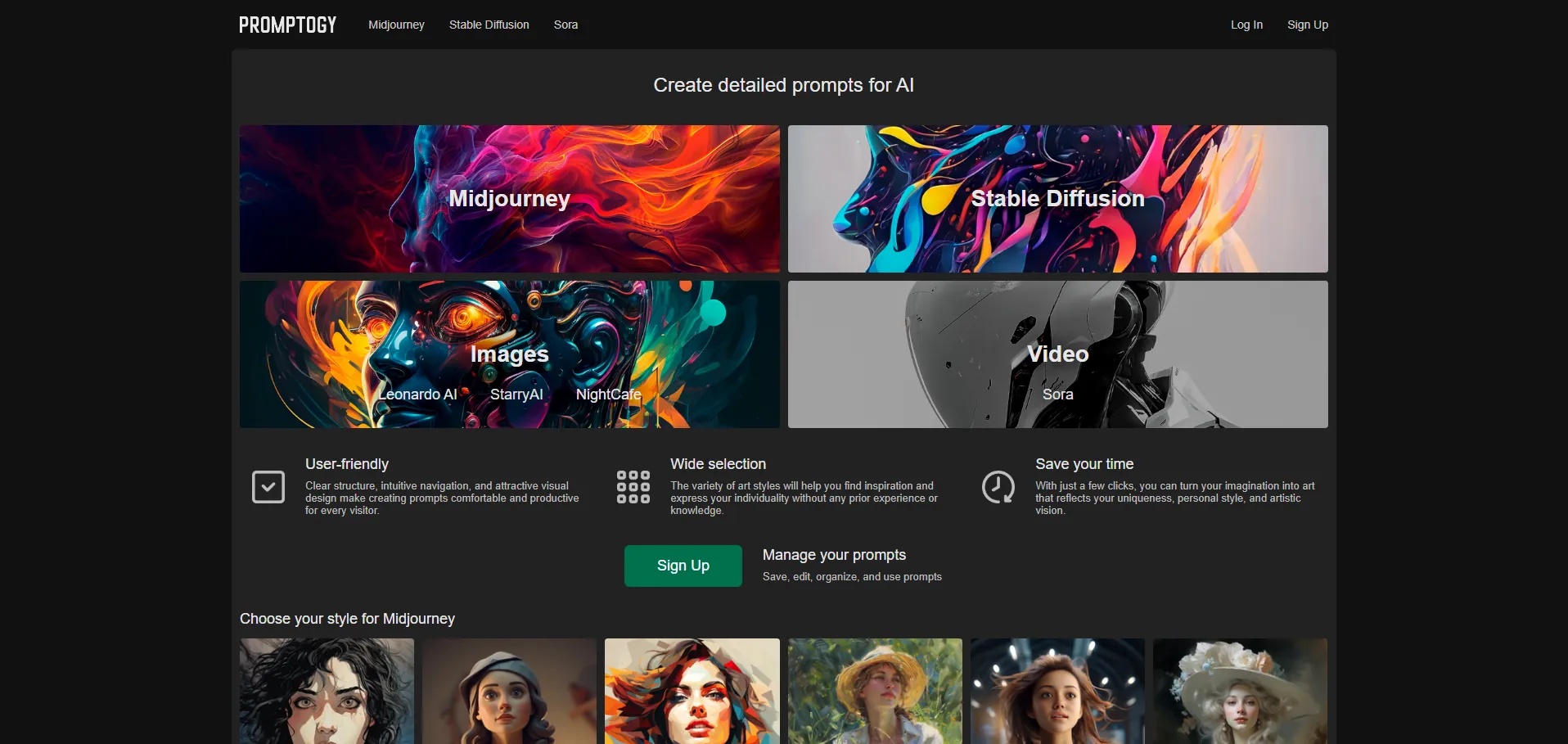1568x744 pixels.
Task: Click the Wide selection grid icon
Action: click(x=633, y=487)
